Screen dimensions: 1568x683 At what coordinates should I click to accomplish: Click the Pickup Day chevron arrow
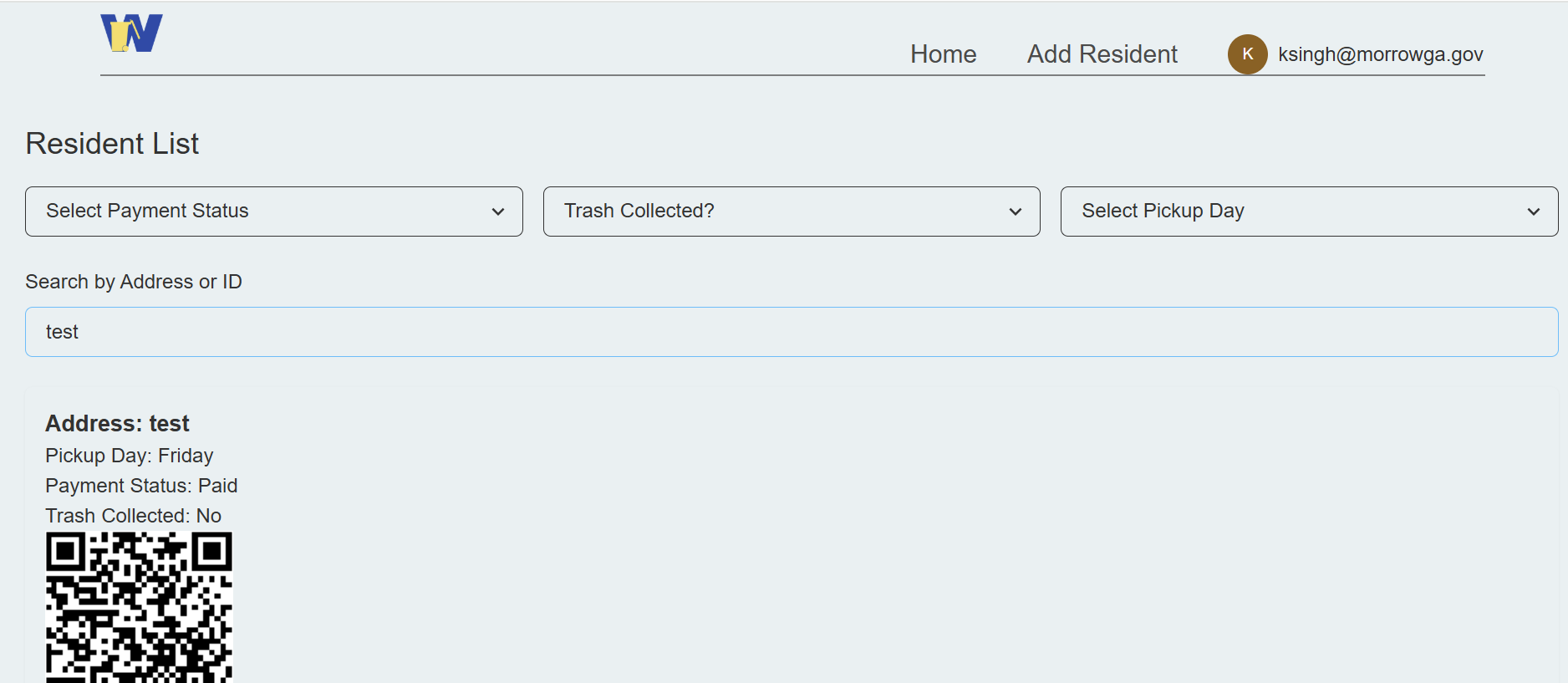pos(1533,212)
